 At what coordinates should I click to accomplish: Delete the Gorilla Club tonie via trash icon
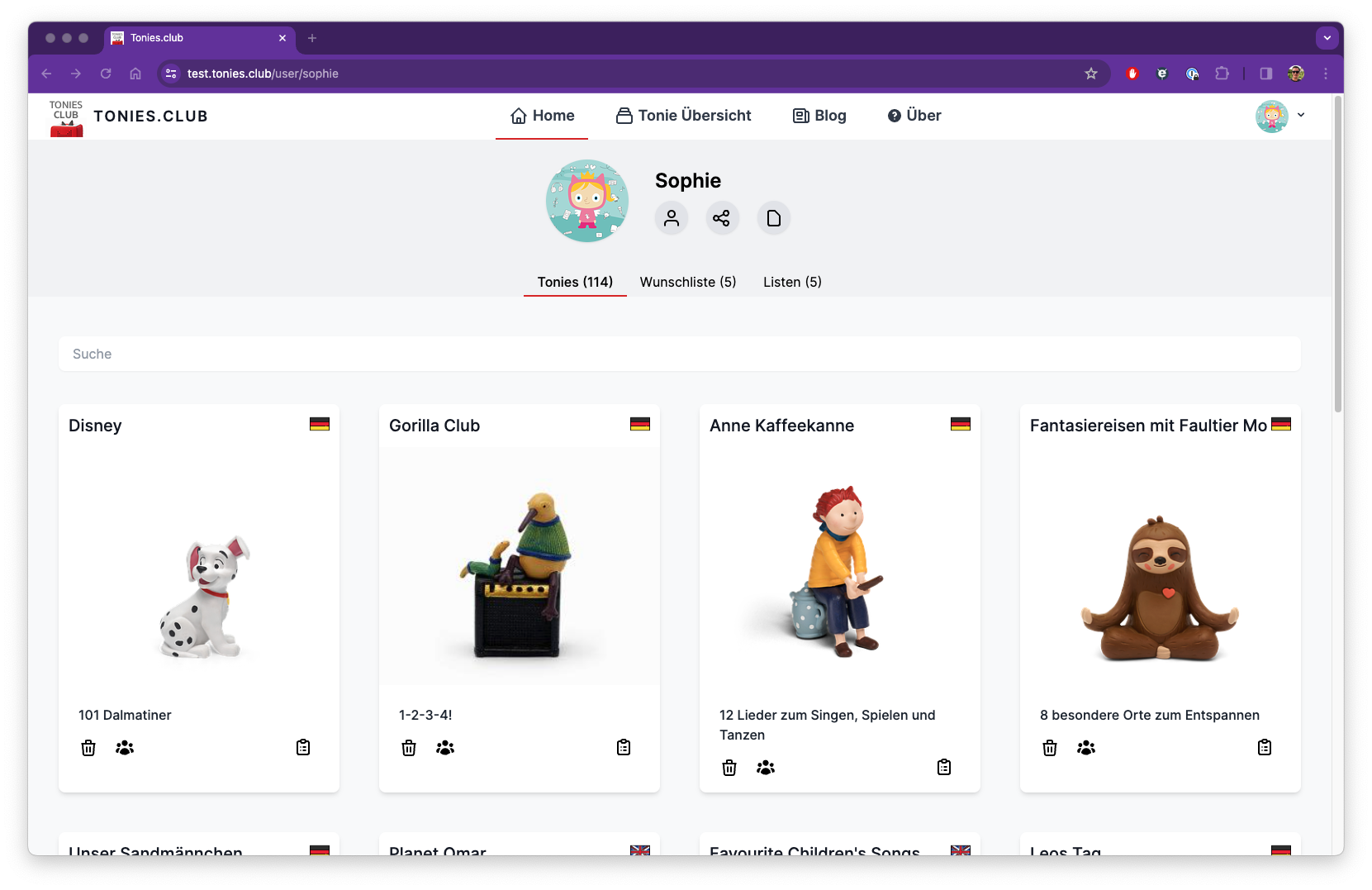(x=409, y=748)
